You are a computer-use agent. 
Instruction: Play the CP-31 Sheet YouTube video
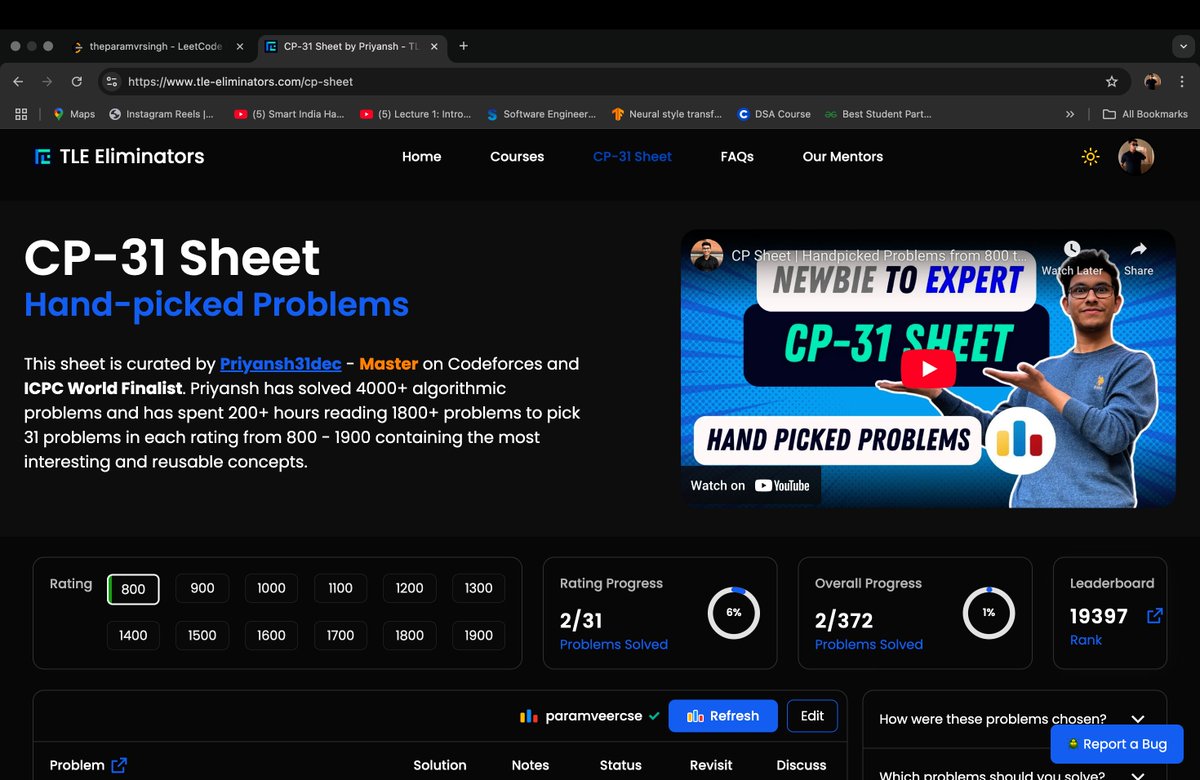[x=928, y=369]
